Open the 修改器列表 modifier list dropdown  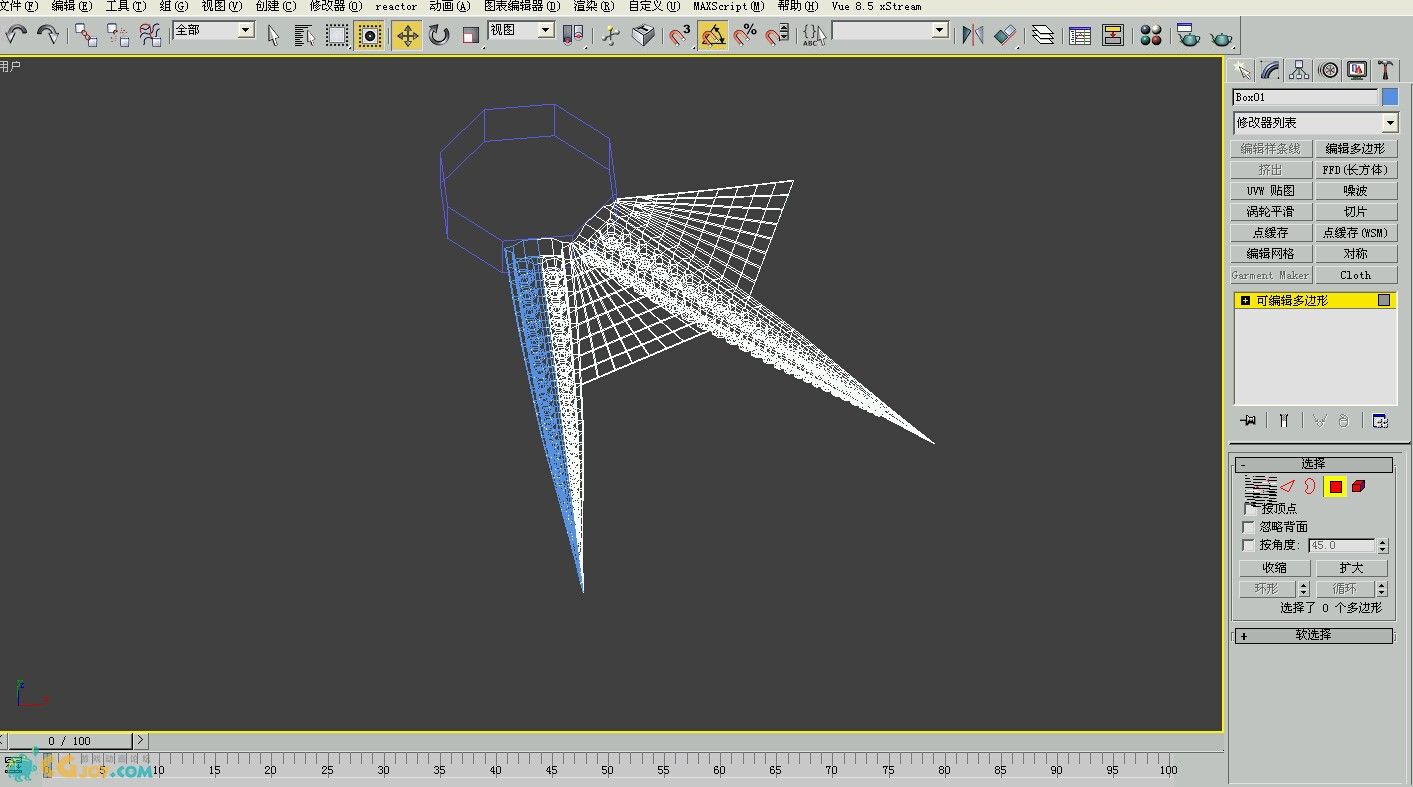1315,122
